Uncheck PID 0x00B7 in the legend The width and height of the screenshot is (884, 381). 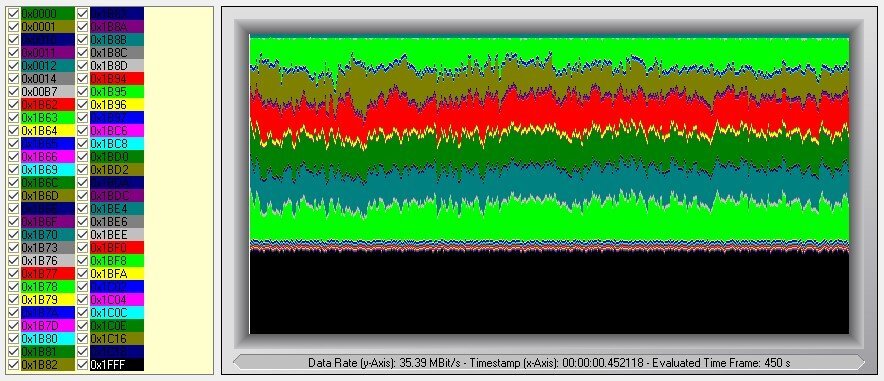14,91
